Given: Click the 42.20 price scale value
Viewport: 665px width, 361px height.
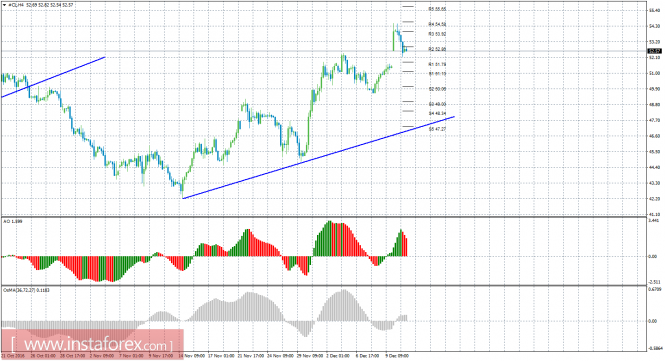Looking at the screenshot, I should point(654,199).
